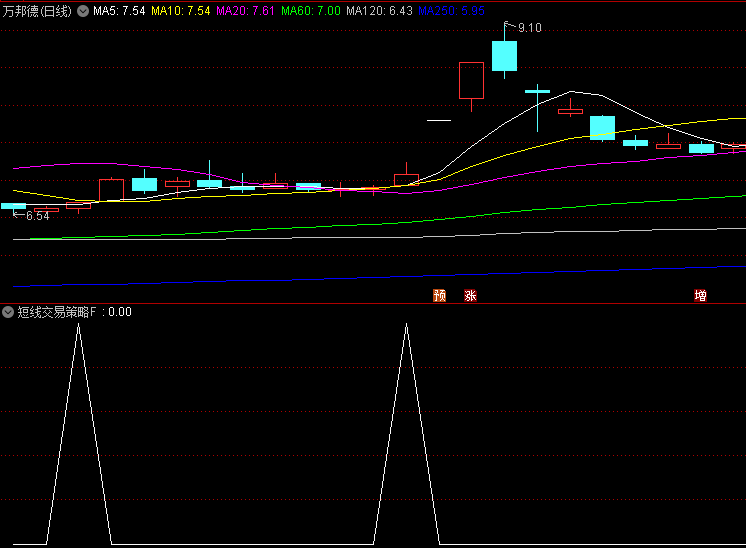Click the 增 event marker icon
This screenshot has height=548, width=746.
[700, 296]
